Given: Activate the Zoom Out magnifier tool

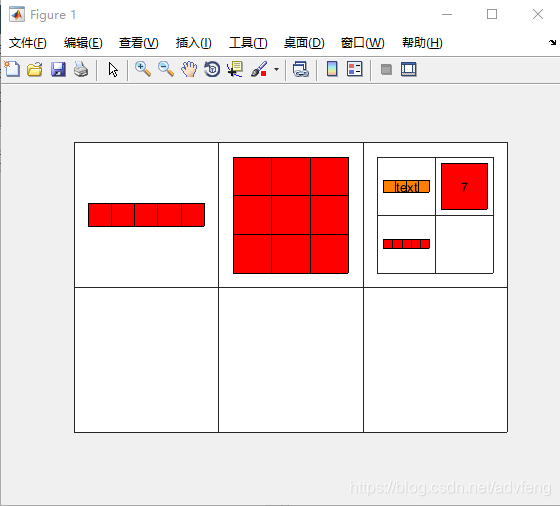Looking at the screenshot, I should tap(166, 69).
